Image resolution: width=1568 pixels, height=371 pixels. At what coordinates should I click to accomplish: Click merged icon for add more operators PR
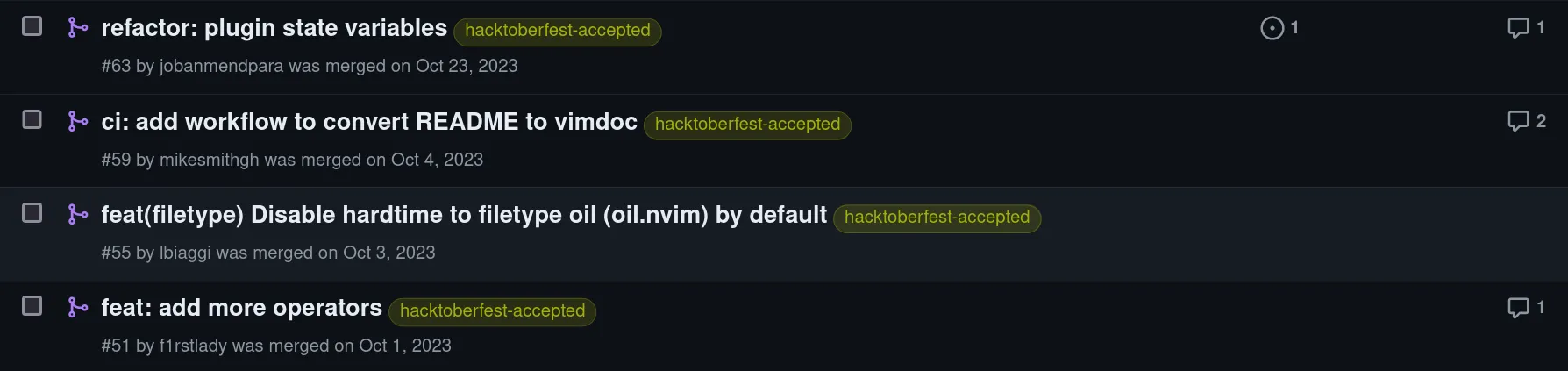click(78, 307)
